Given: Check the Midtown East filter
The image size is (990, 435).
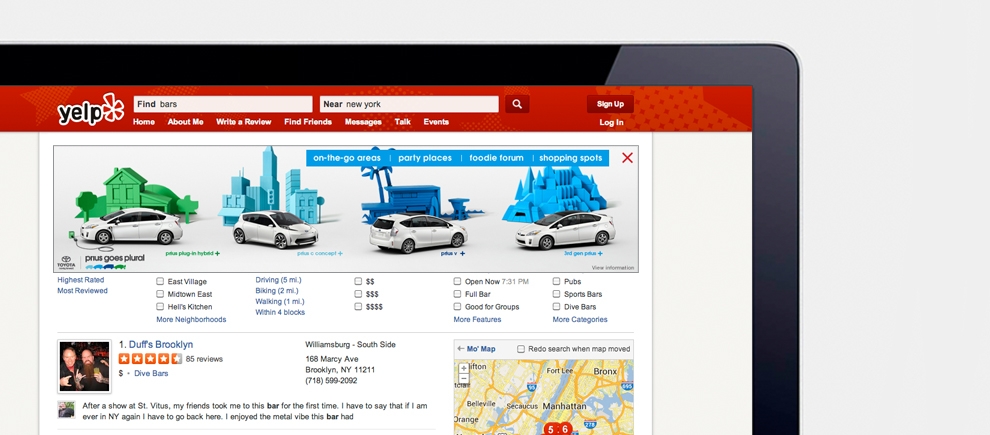Looking at the screenshot, I should click(x=160, y=294).
